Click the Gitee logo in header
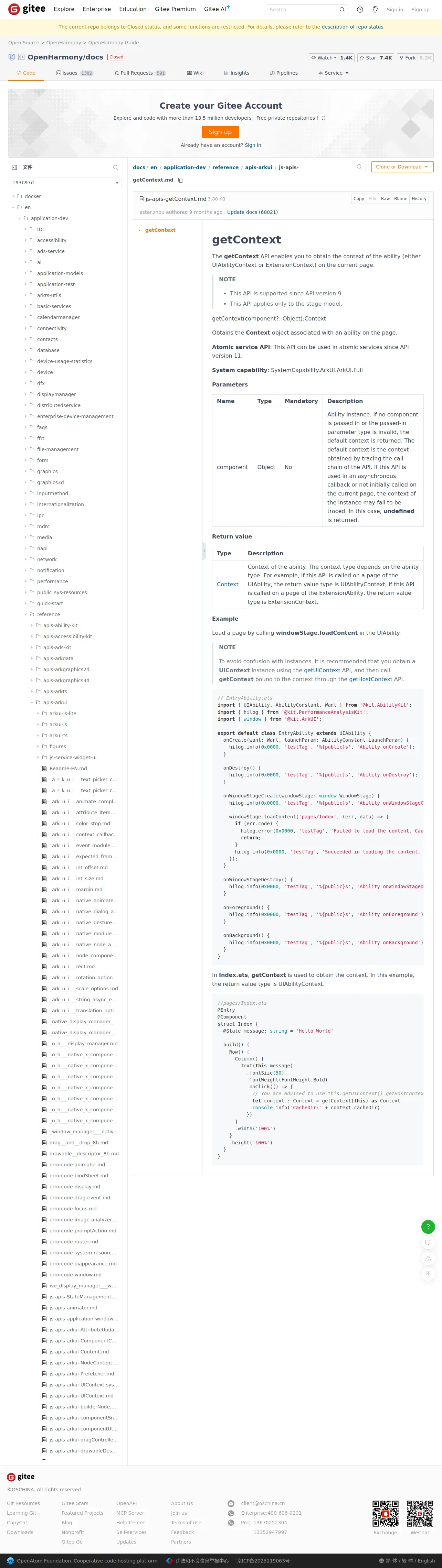This screenshot has height=1568, width=442. [26, 9]
